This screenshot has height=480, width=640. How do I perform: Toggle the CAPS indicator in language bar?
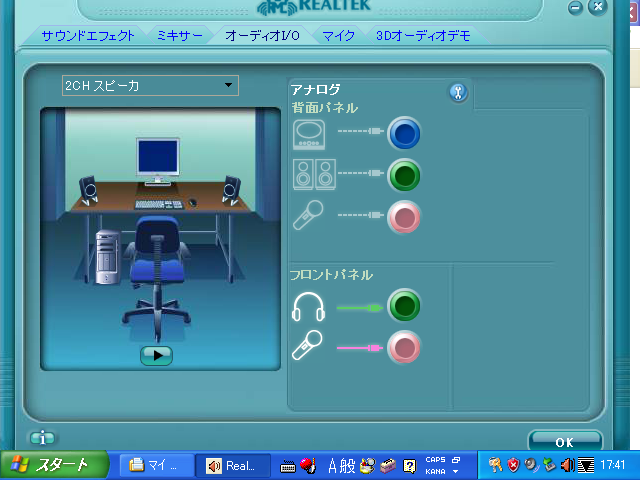click(x=436, y=460)
